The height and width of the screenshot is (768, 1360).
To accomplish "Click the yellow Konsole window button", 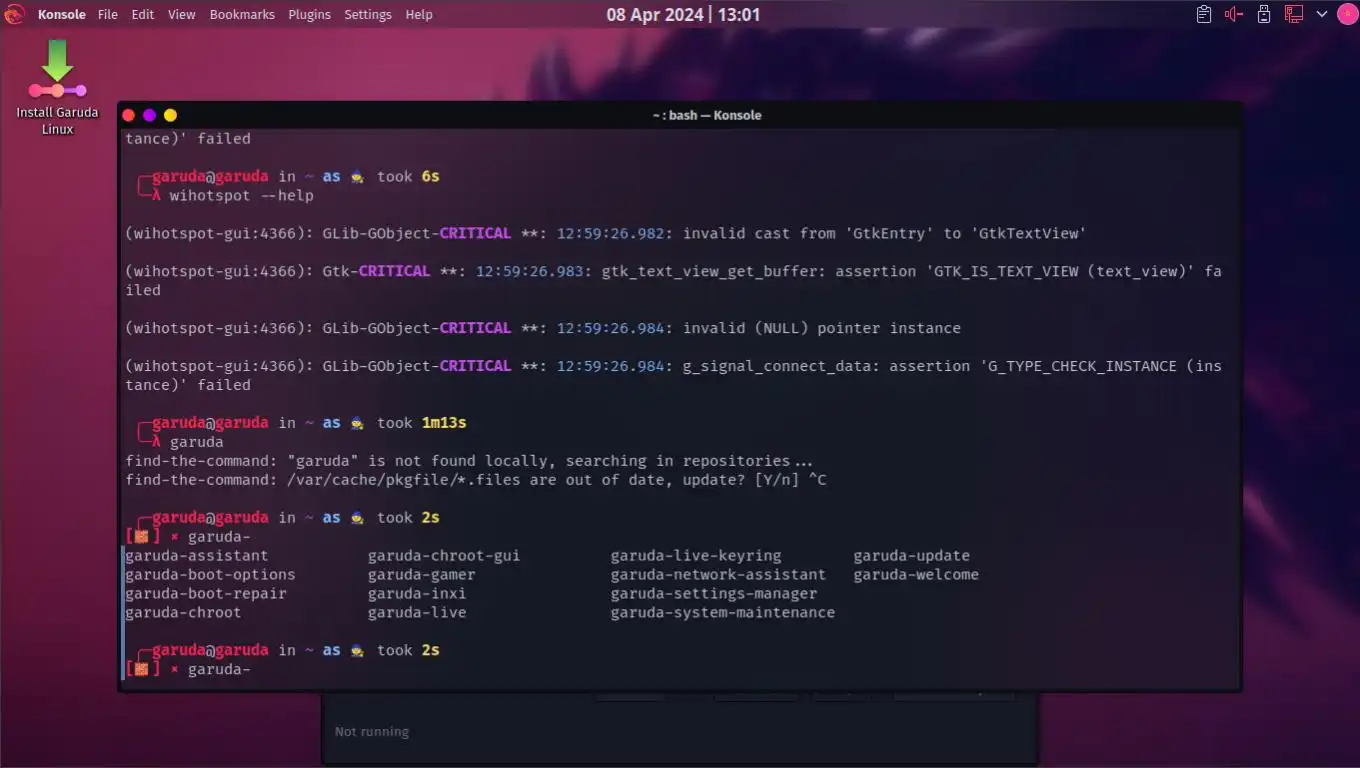I will (170, 115).
